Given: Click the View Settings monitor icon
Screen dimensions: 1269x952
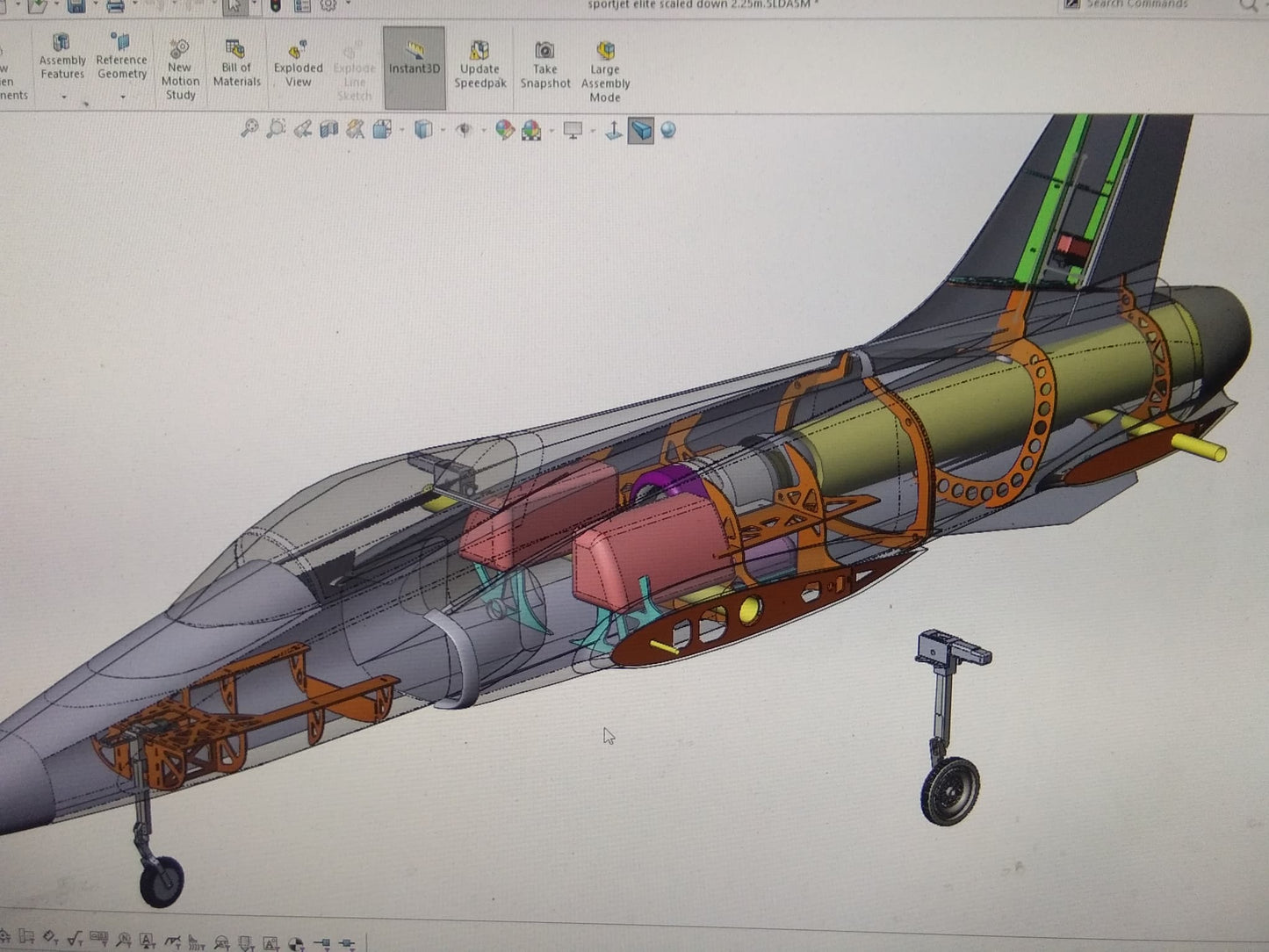Looking at the screenshot, I should tap(573, 131).
